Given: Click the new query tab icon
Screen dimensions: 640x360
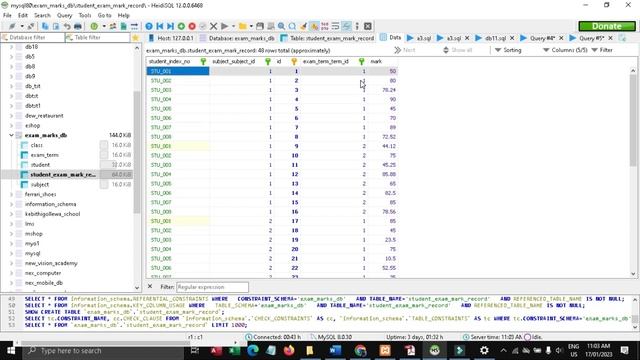Looking at the screenshot, I should point(622,38).
